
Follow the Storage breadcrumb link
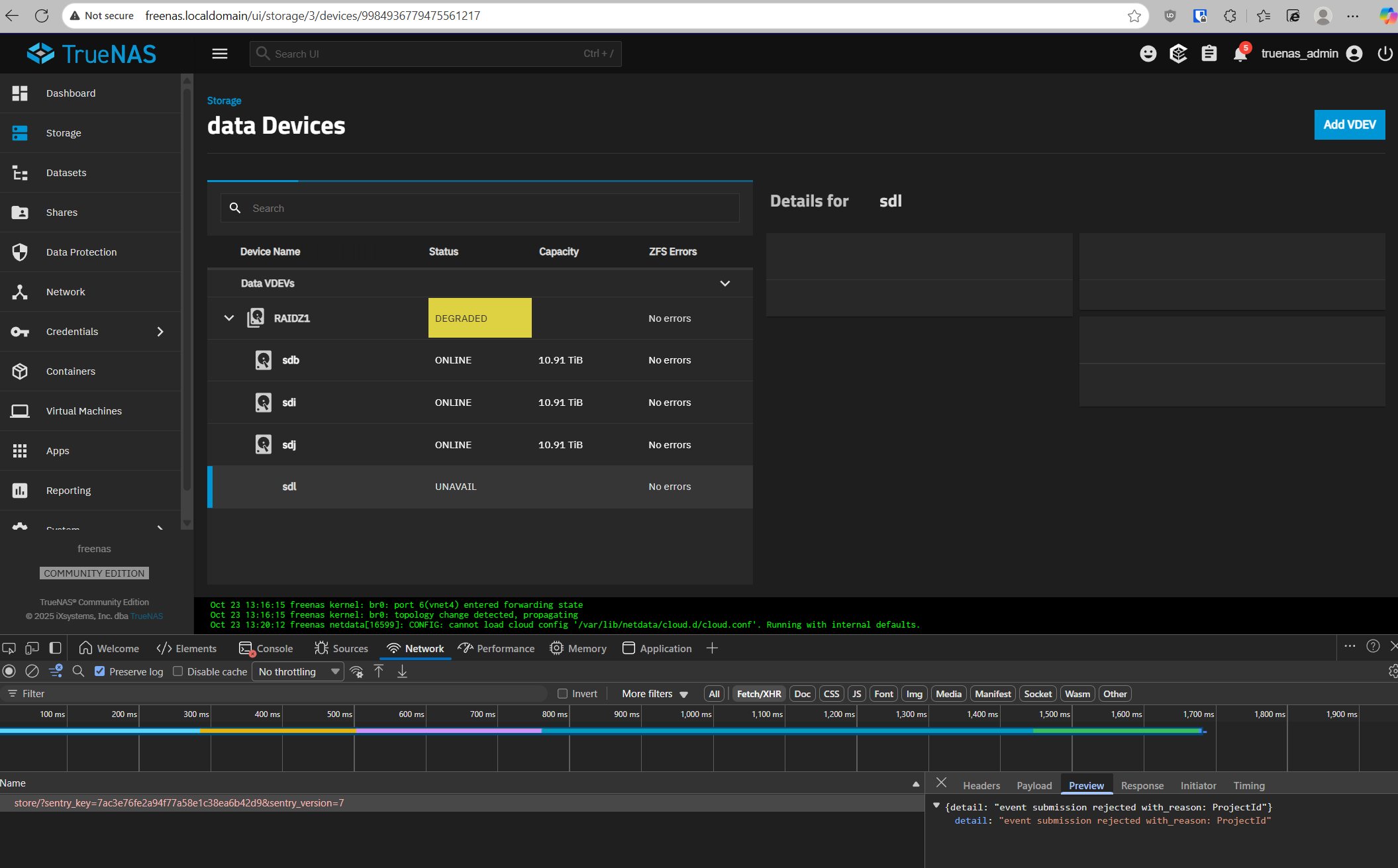point(224,101)
